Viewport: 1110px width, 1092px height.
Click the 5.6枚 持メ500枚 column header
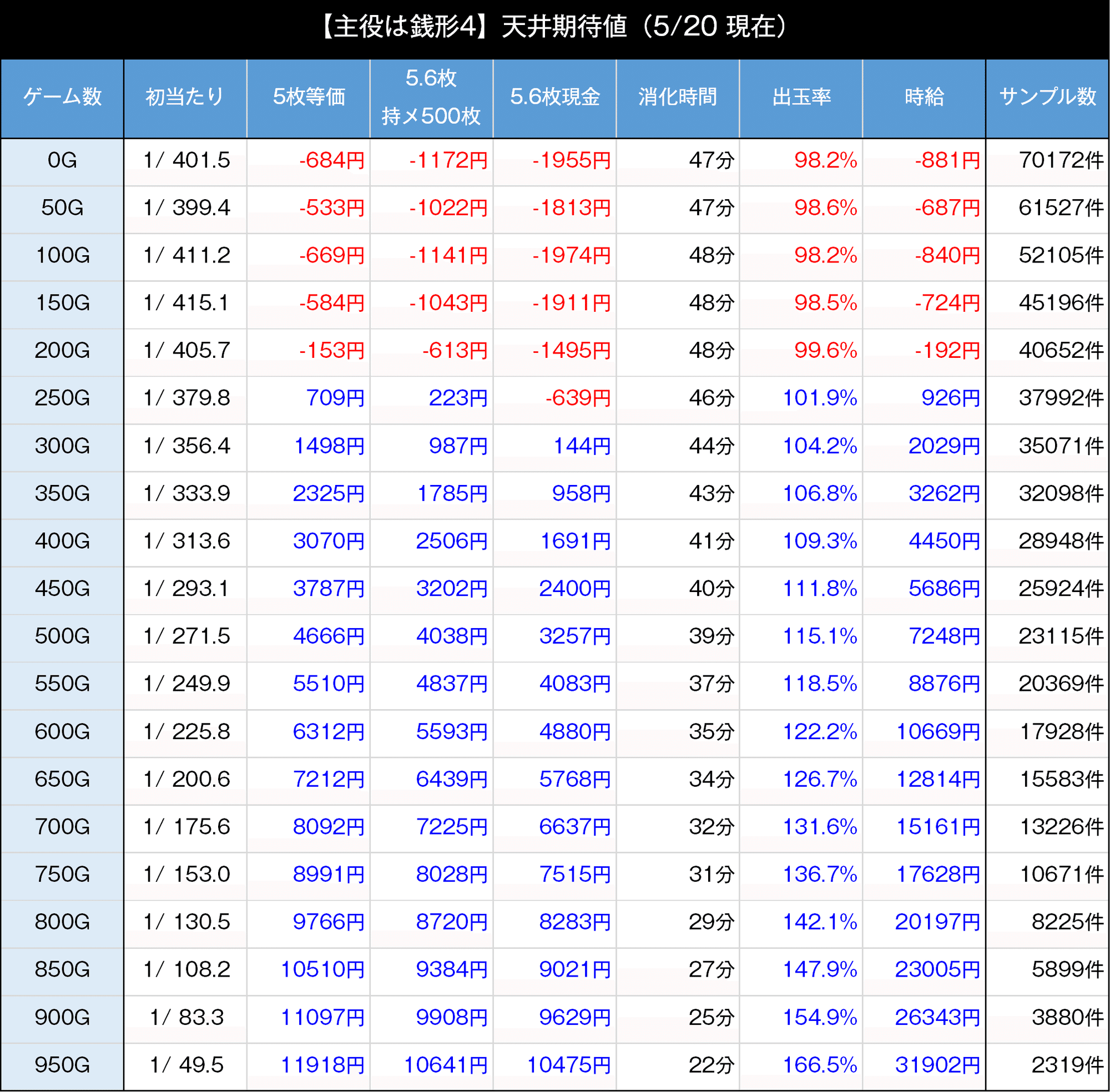click(x=431, y=97)
